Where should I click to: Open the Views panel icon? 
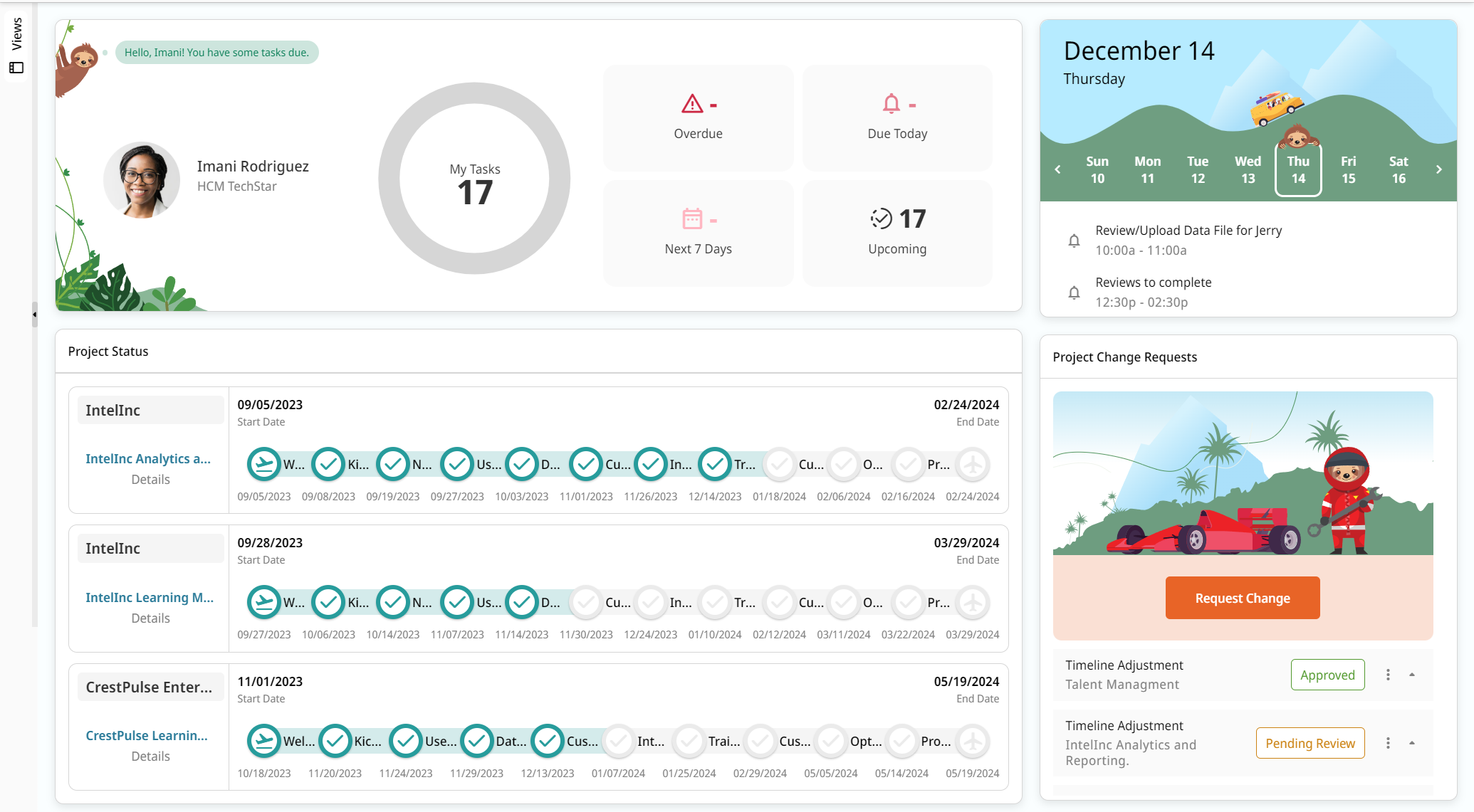(x=16, y=68)
